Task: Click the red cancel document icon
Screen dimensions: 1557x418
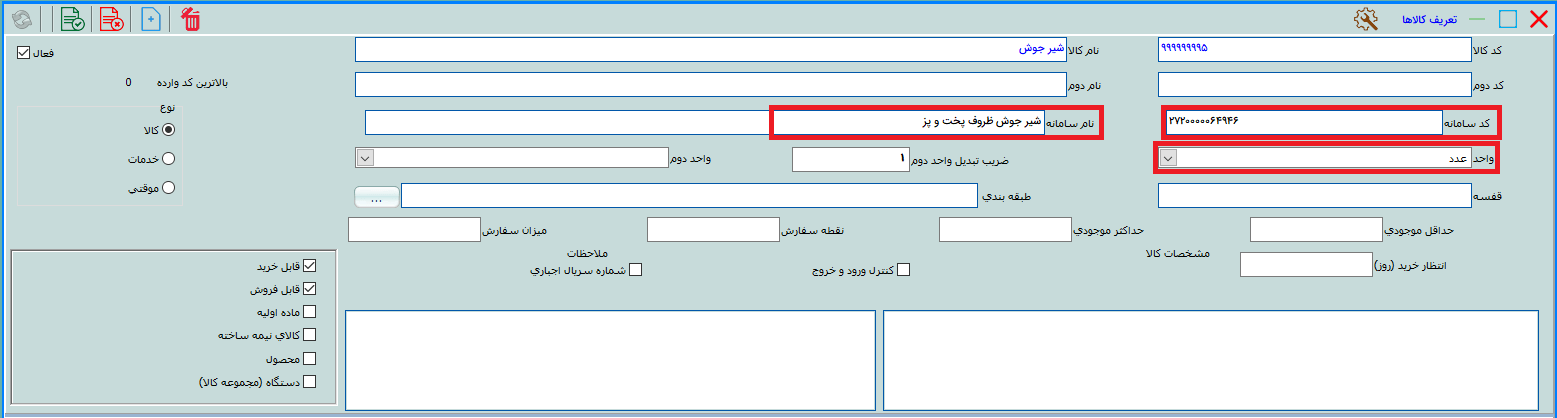Action: (111, 19)
